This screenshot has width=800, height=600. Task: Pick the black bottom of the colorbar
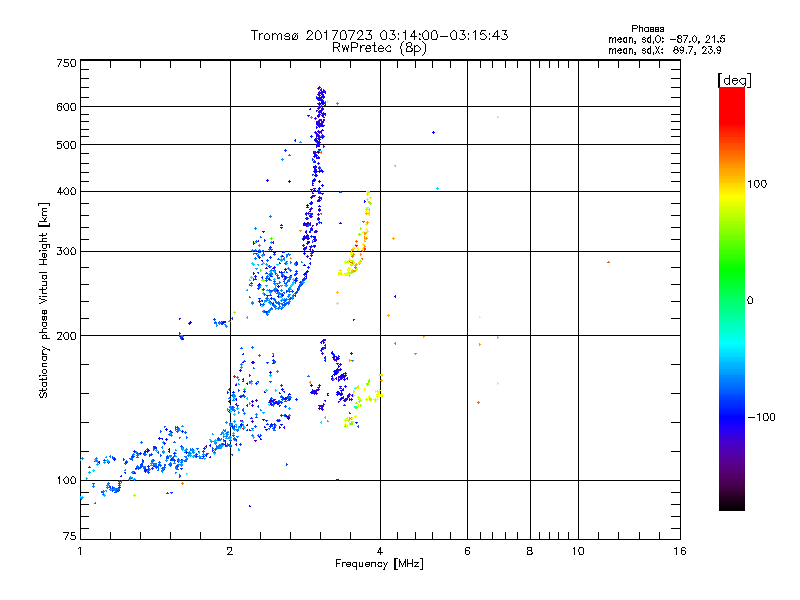tap(732, 503)
